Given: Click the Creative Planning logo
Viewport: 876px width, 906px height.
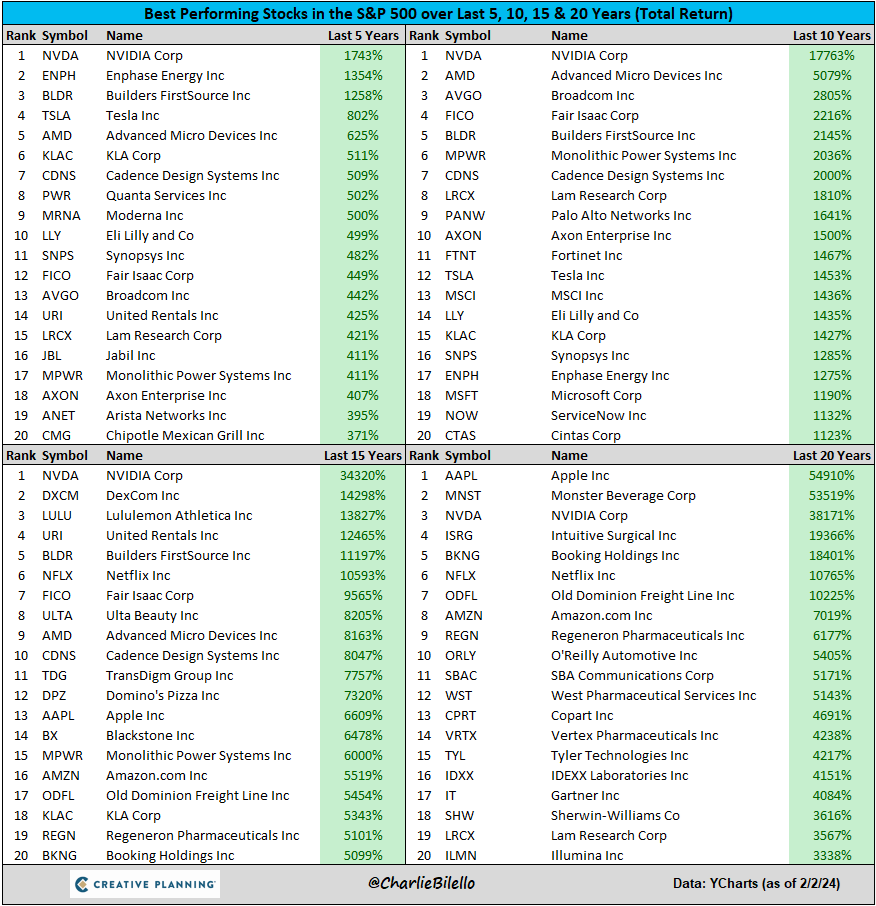Looking at the screenshot, I should [145, 884].
